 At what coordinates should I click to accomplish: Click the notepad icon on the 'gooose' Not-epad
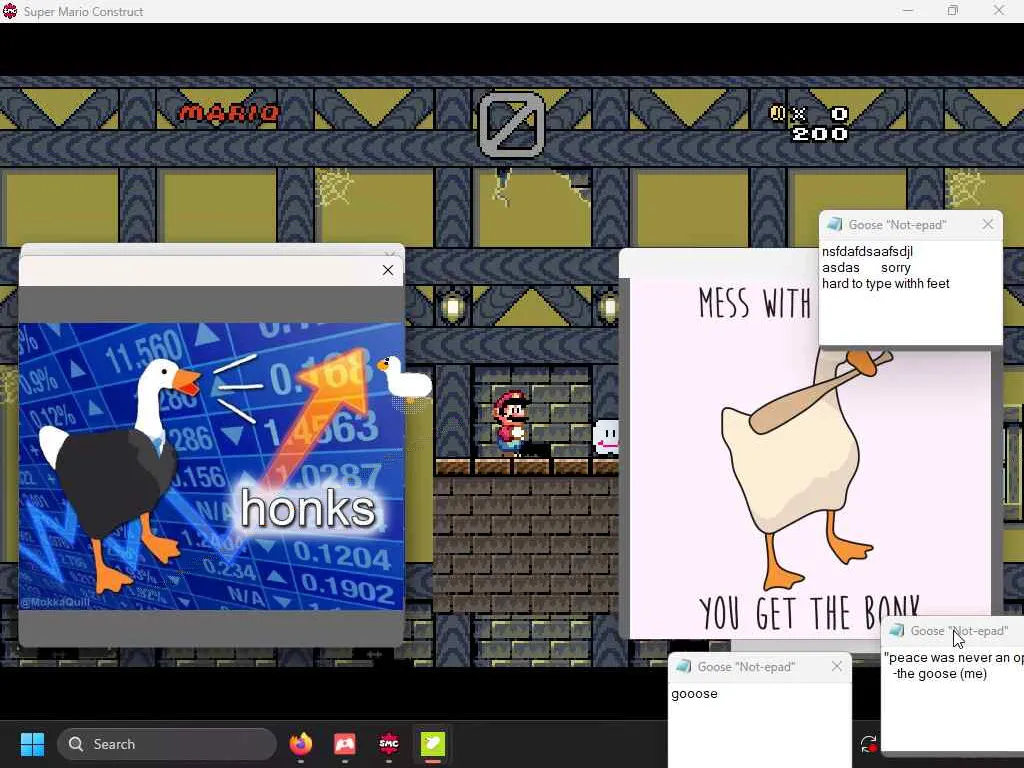pos(683,667)
